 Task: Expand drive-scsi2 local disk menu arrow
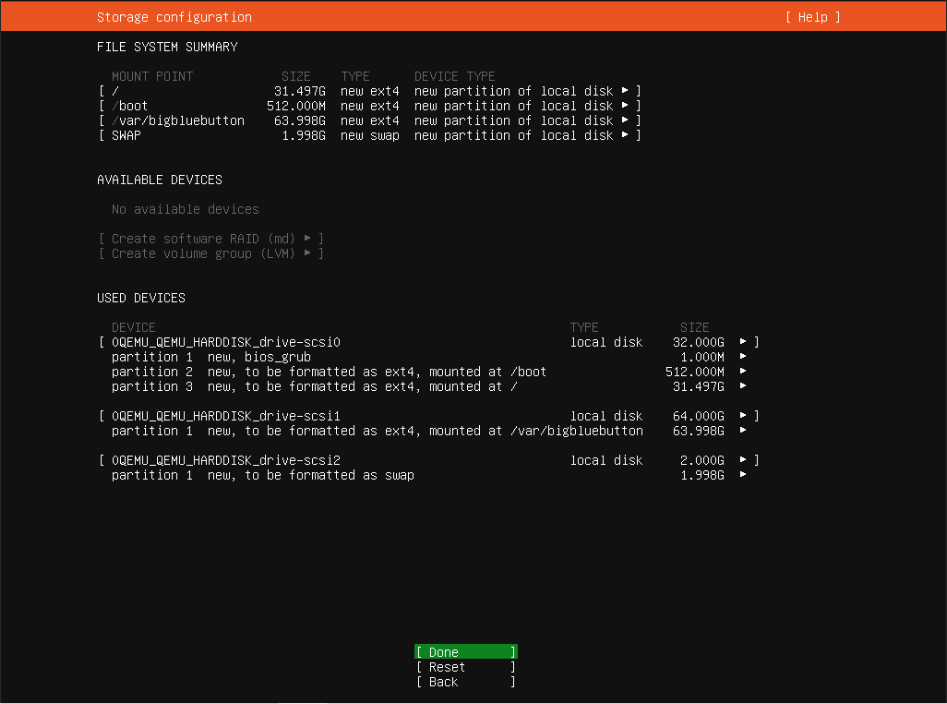743,460
